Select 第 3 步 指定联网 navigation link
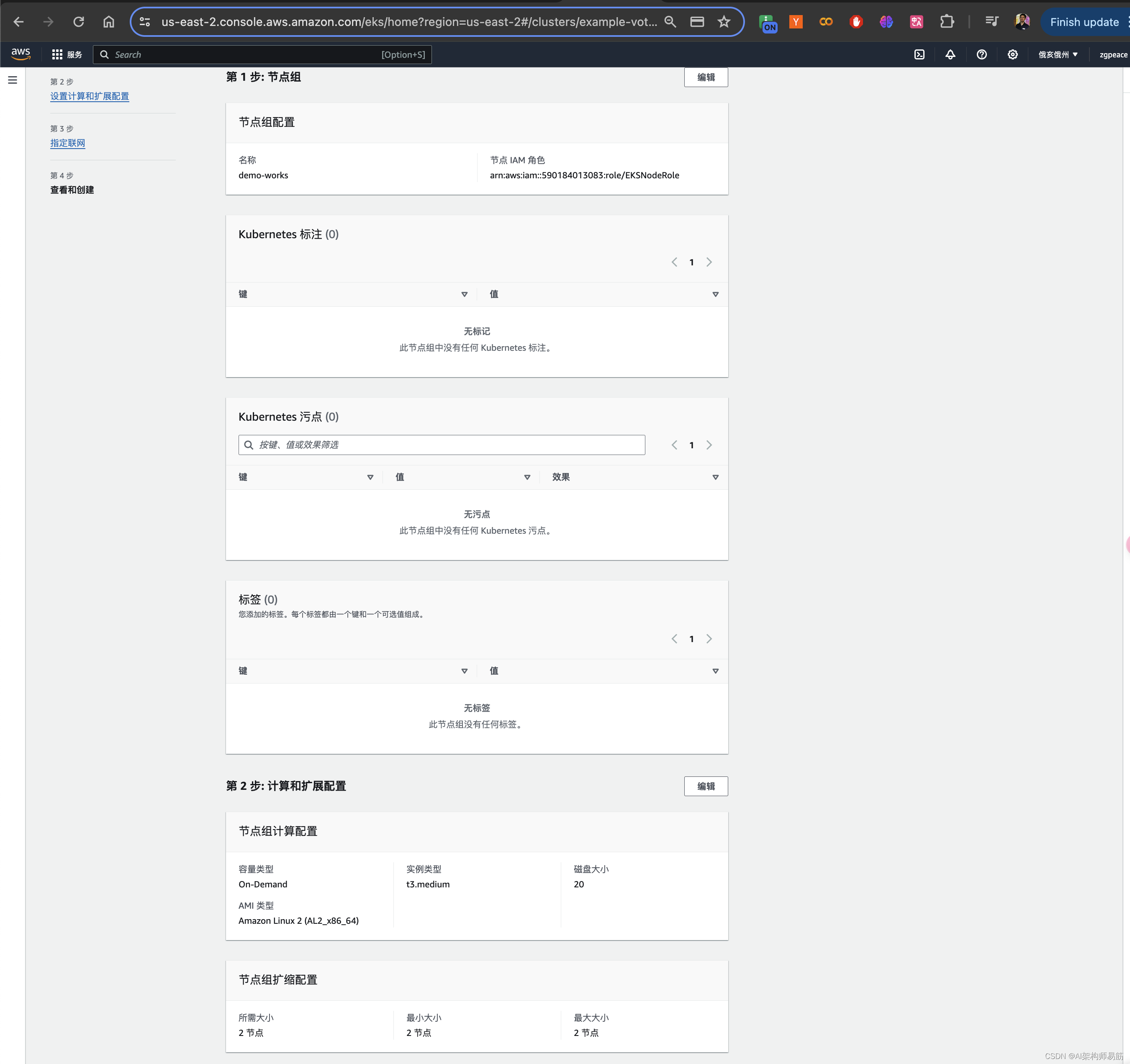The height and width of the screenshot is (1064, 1130). click(67, 143)
